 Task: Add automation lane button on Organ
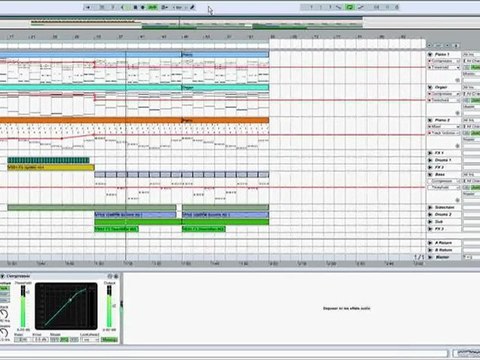pyautogui.click(x=457, y=113)
